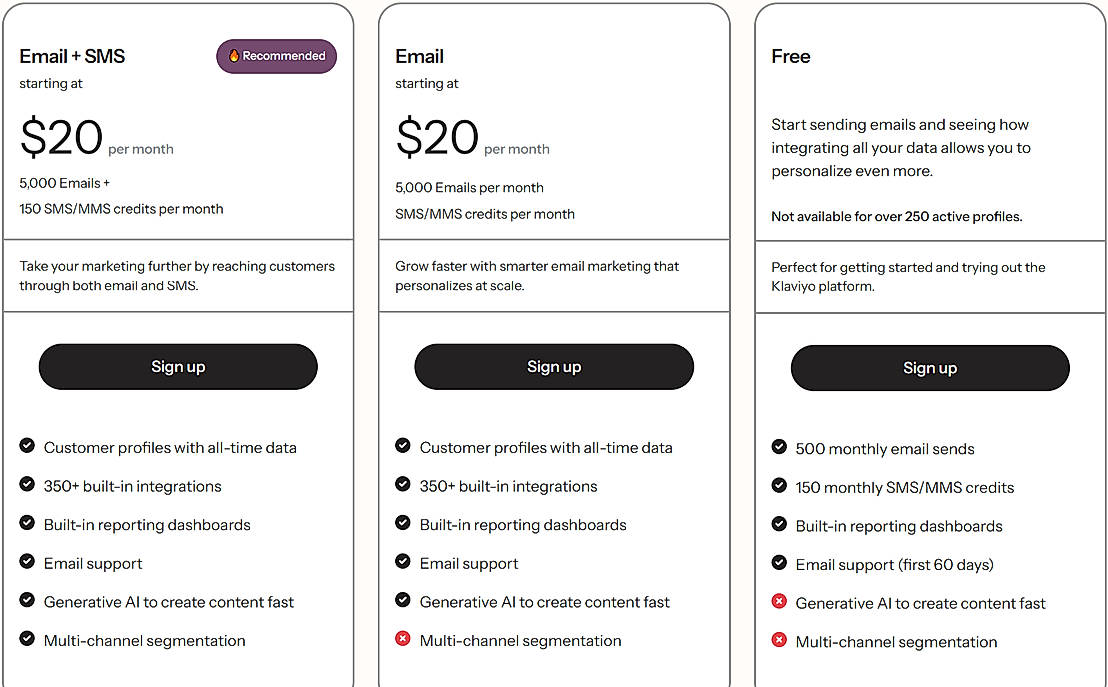Screen dimensions: 1108x687
Task: Click the Email + SMS plan title
Action: pos(72,57)
